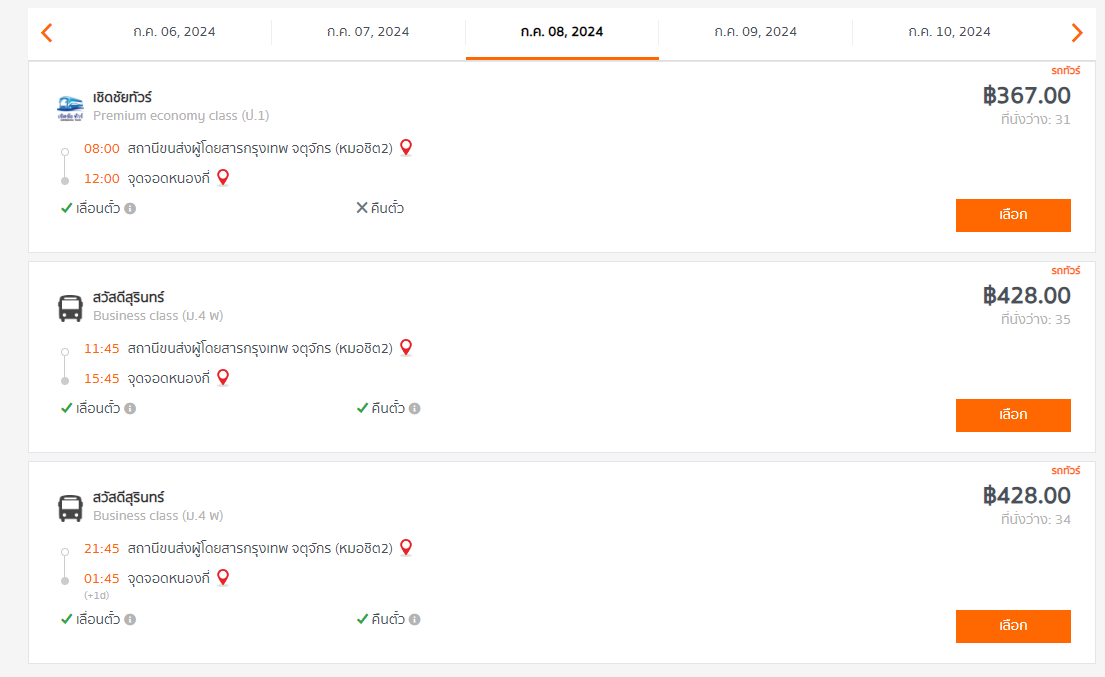Show reschedule info icon on 367.00 trip
Image resolution: width=1105 pixels, height=677 pixels.
[x=130, y=209]
